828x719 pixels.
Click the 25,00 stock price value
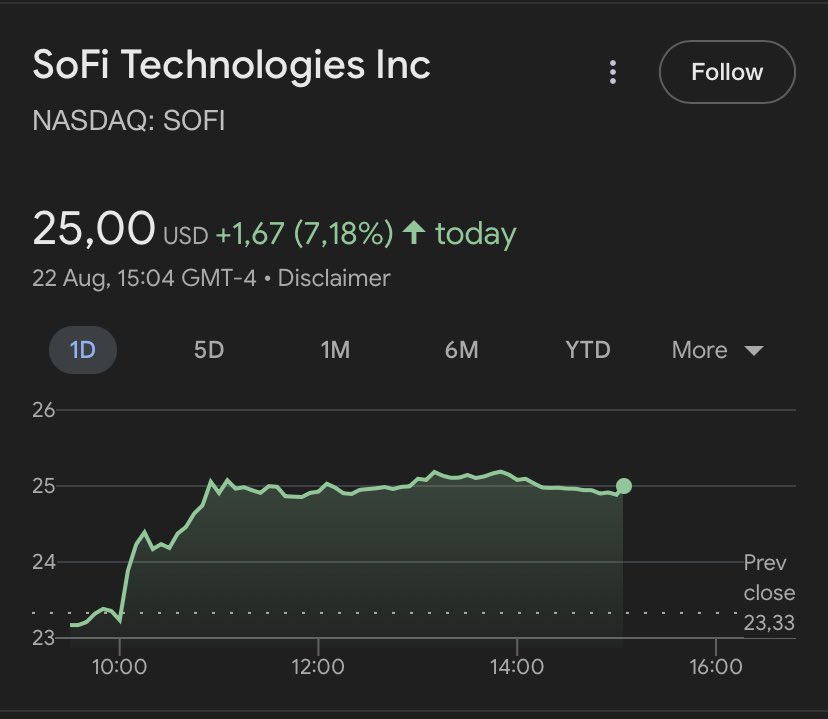coord(94,229)
